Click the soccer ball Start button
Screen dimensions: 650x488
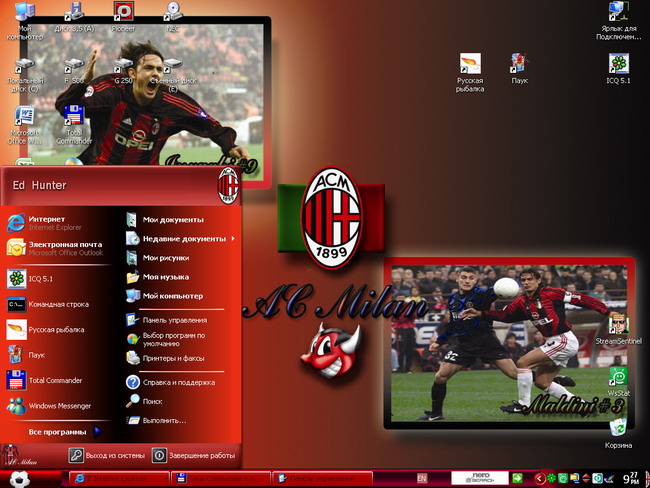click(19, 479)
